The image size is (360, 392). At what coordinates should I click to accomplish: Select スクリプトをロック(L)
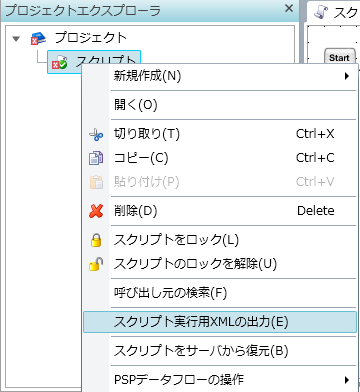pos(220,240)
